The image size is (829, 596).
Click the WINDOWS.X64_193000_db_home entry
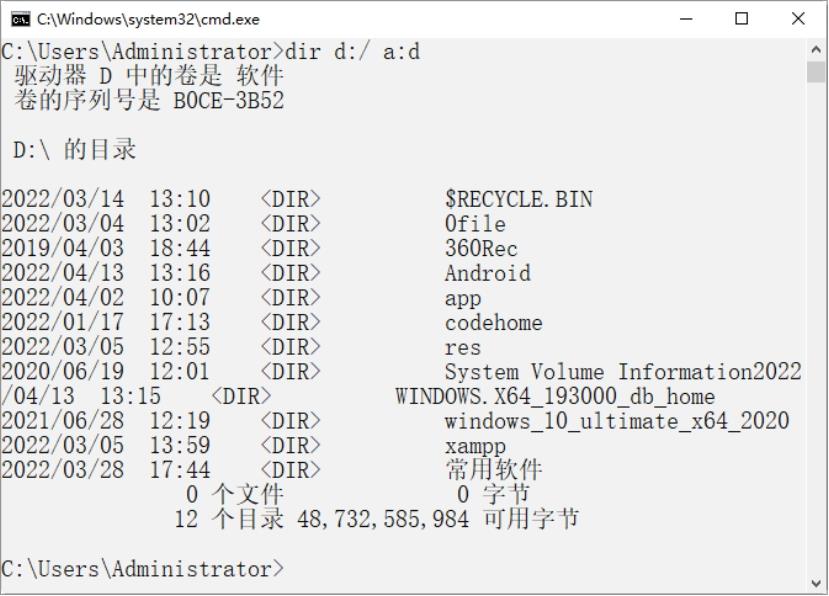click(x=555, y=396)
